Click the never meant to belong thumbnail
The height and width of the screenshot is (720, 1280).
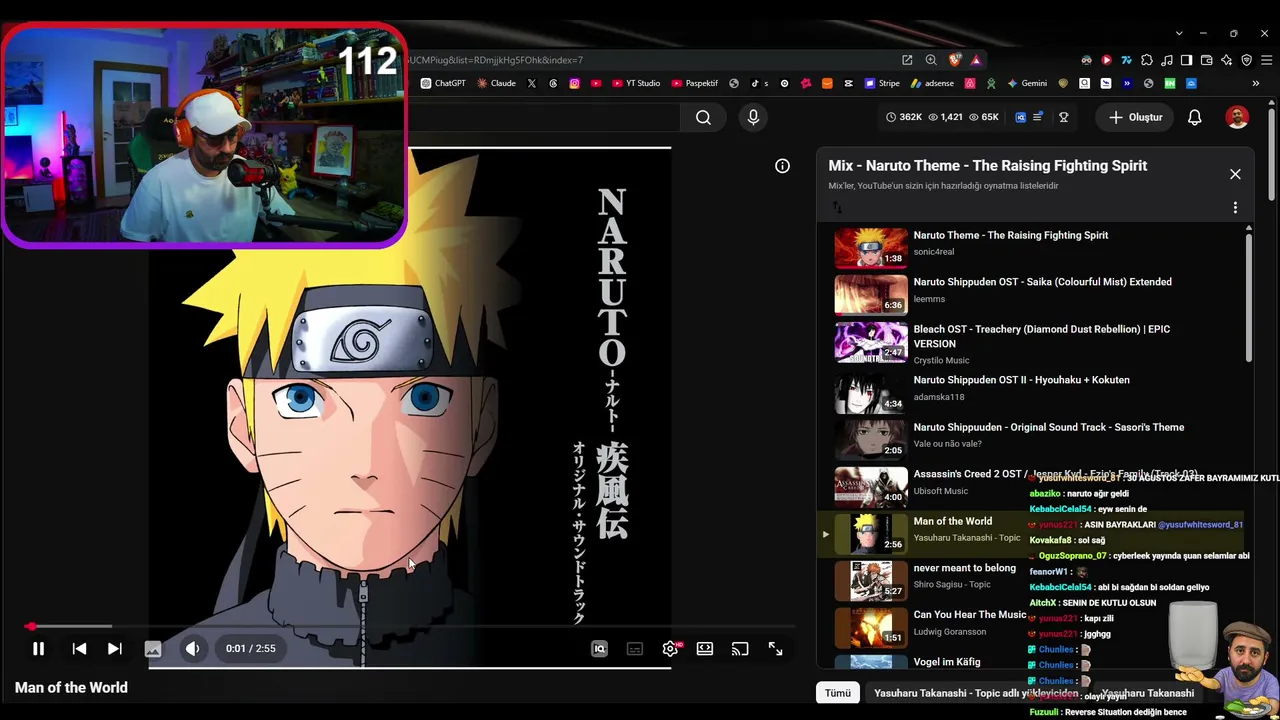pos(871,581)
